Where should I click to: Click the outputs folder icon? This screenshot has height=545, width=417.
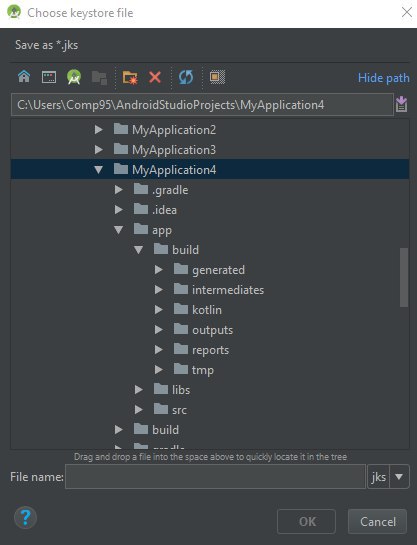181,328
